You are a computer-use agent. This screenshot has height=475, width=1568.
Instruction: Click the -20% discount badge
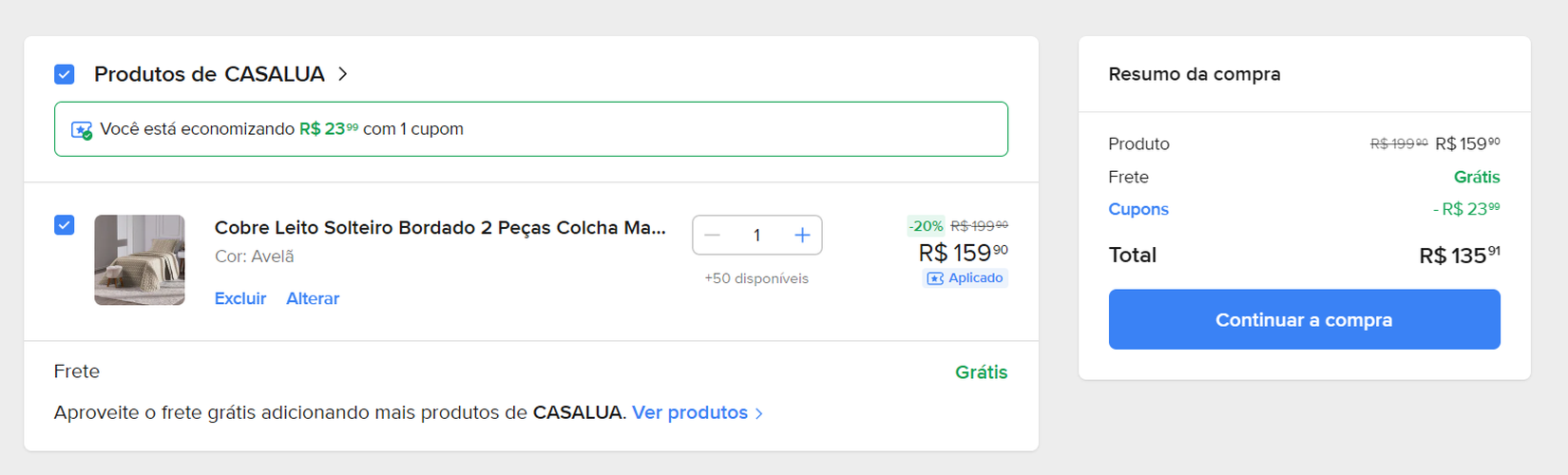tap(926, 226)
